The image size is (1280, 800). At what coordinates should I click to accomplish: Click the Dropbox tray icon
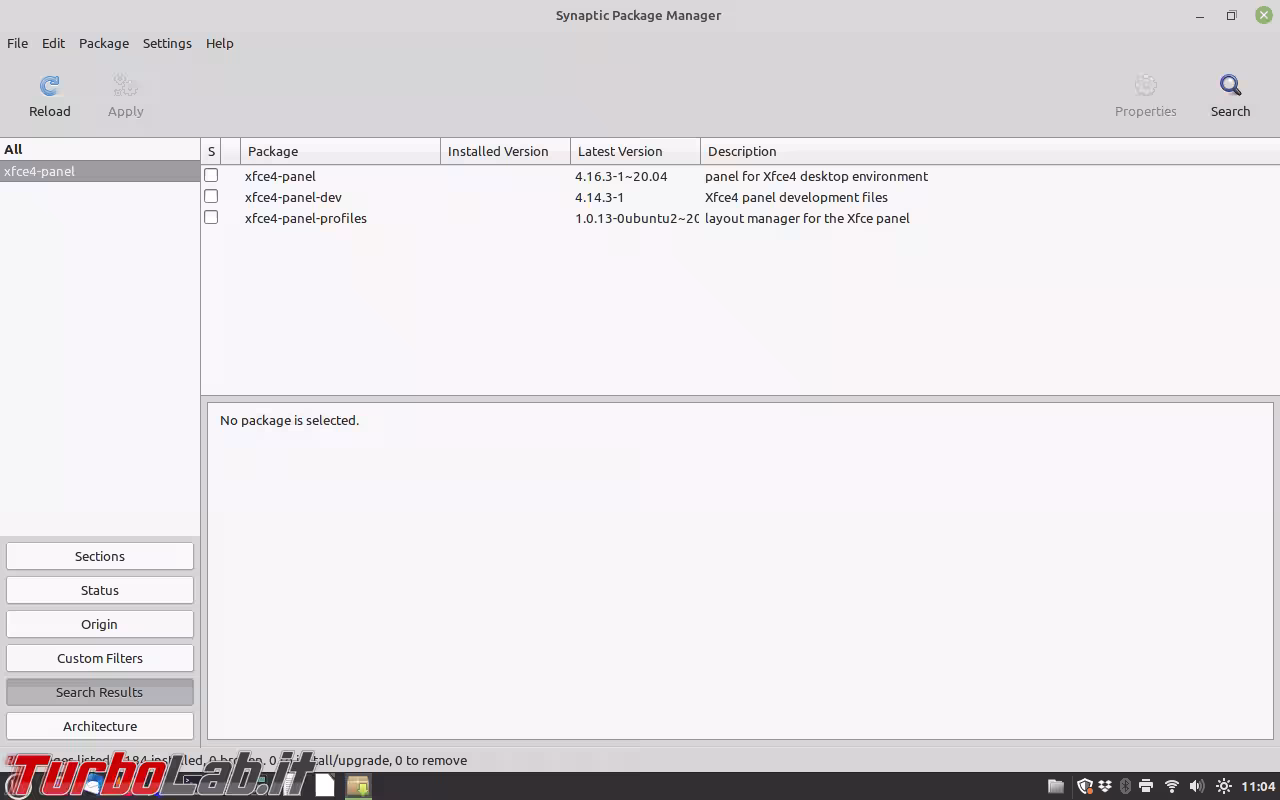[1104, 786]
